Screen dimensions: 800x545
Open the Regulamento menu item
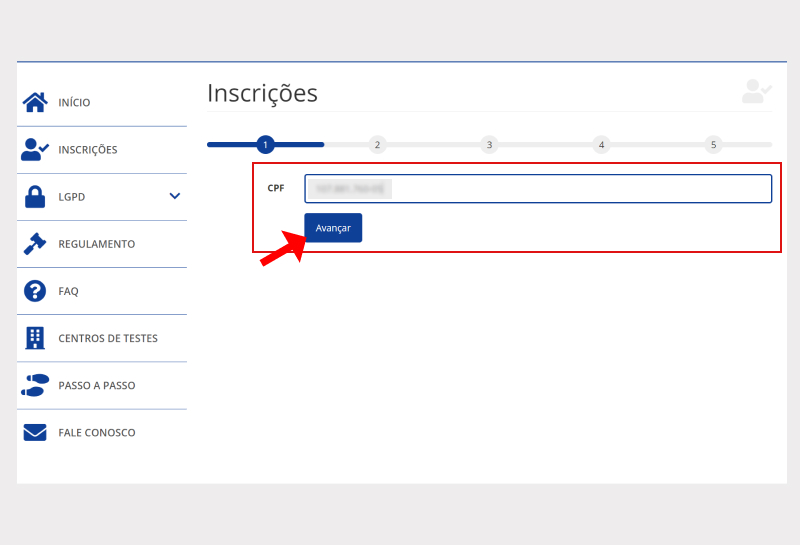[x=96, y=244]
